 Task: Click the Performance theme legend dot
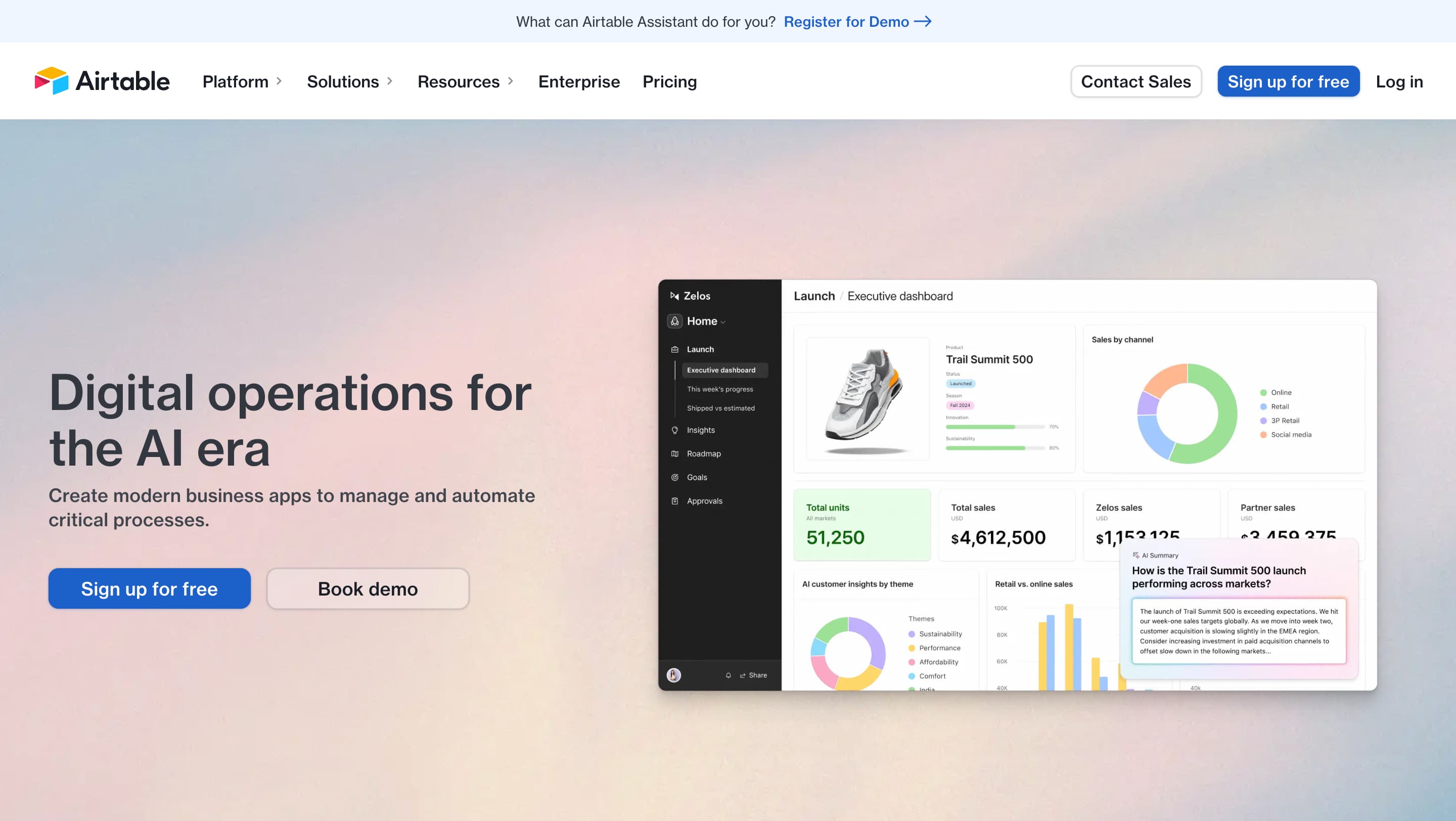point(912,648)
